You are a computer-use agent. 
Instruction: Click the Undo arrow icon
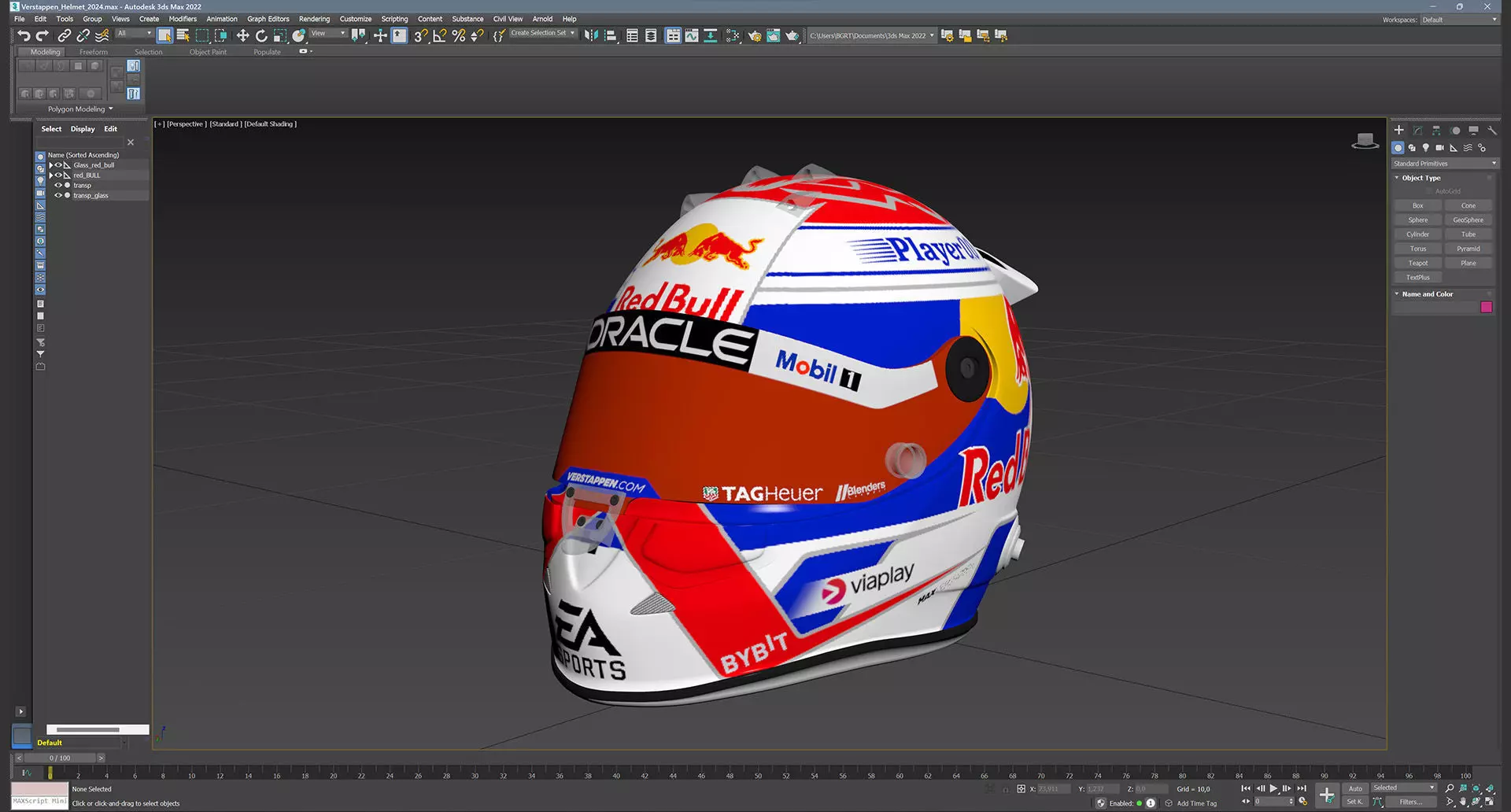pyautogui.click(x=24, y=35)
